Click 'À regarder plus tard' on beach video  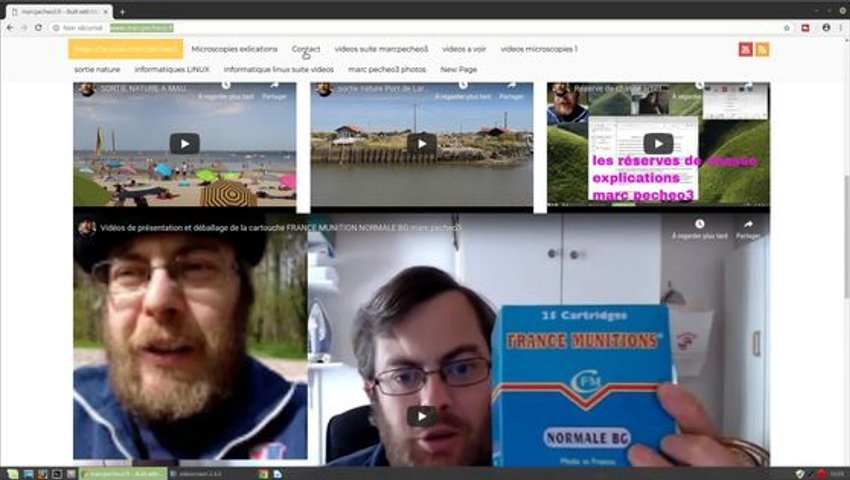tap(226, 91)
